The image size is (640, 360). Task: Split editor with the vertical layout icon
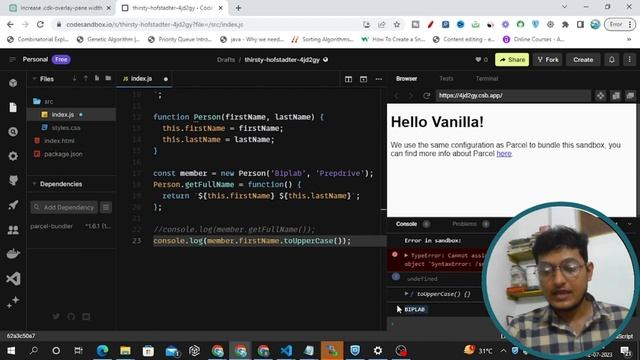tap(348, 79)
